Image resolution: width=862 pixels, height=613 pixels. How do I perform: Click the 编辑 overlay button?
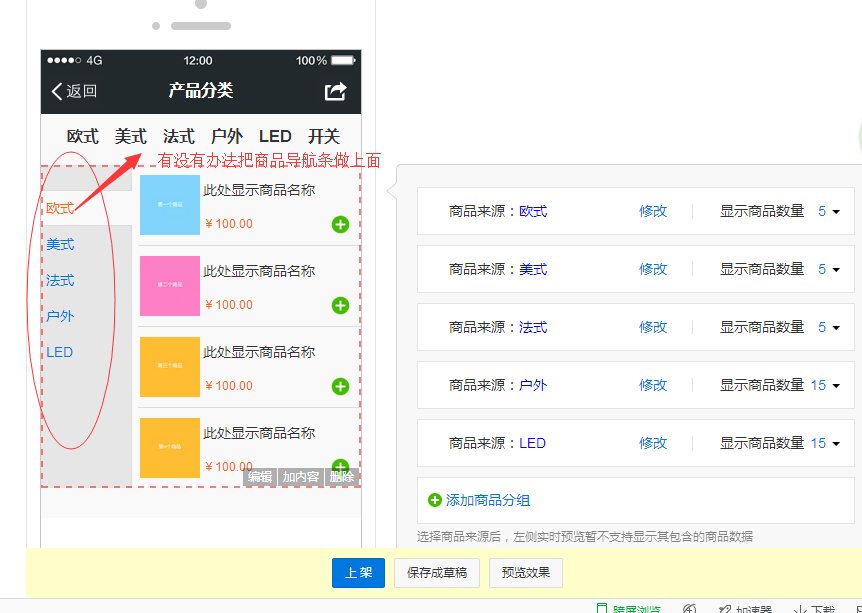[259, 477]
